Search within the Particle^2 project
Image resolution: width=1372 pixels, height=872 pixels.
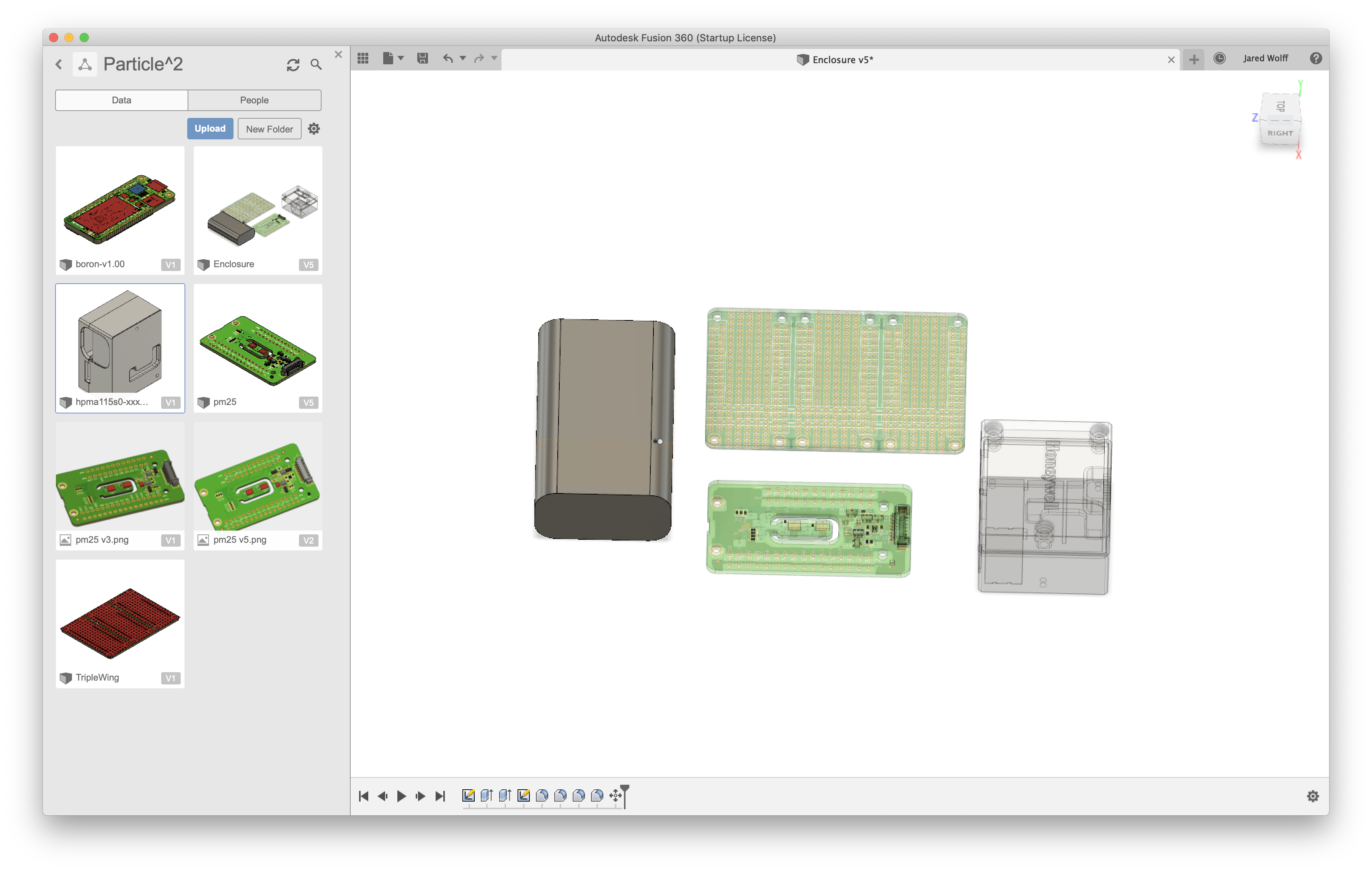(x=316, y=65)
